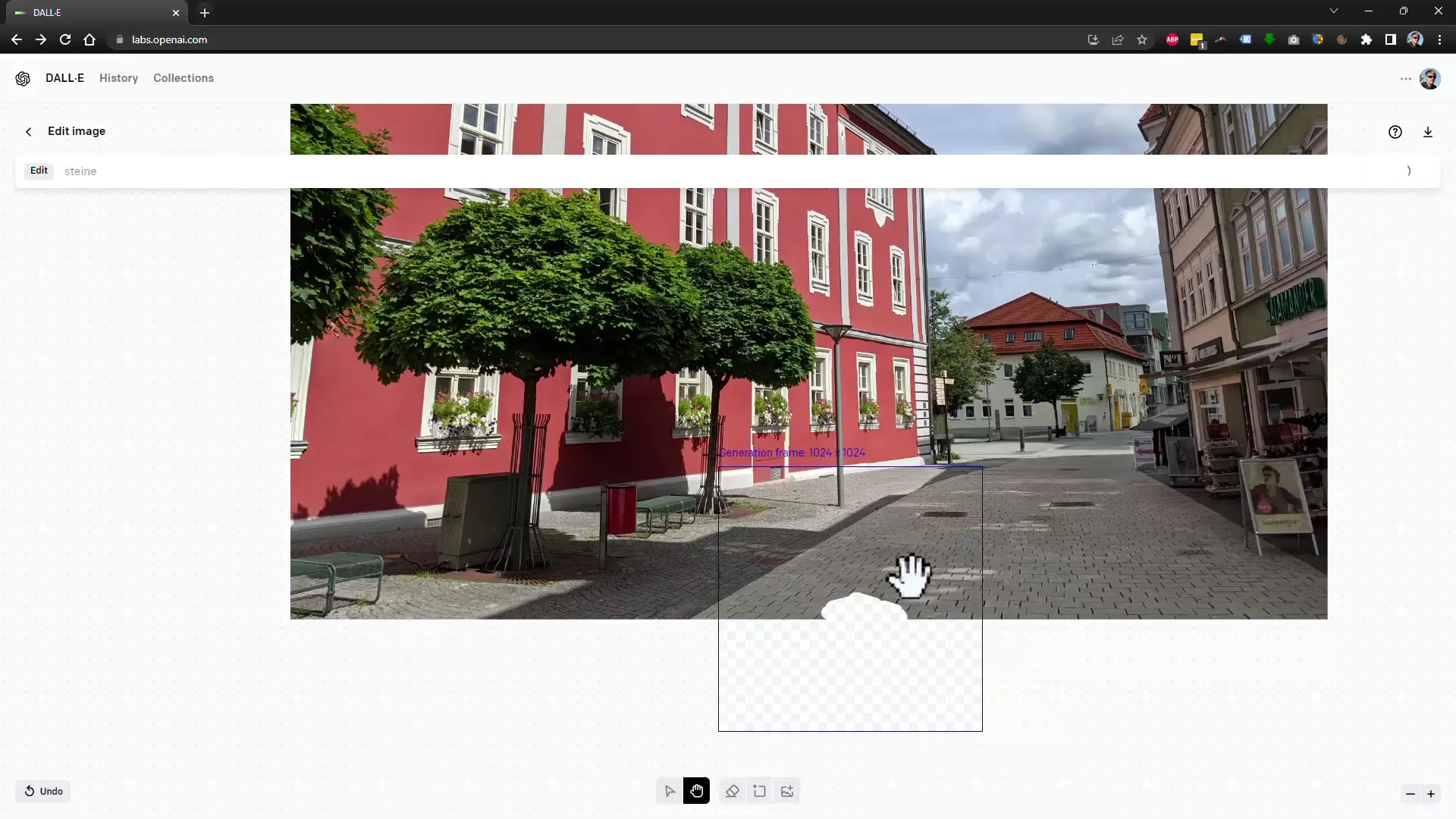Open the History panel
Screen dimensions: 1456x819
[x=119, y=78]
